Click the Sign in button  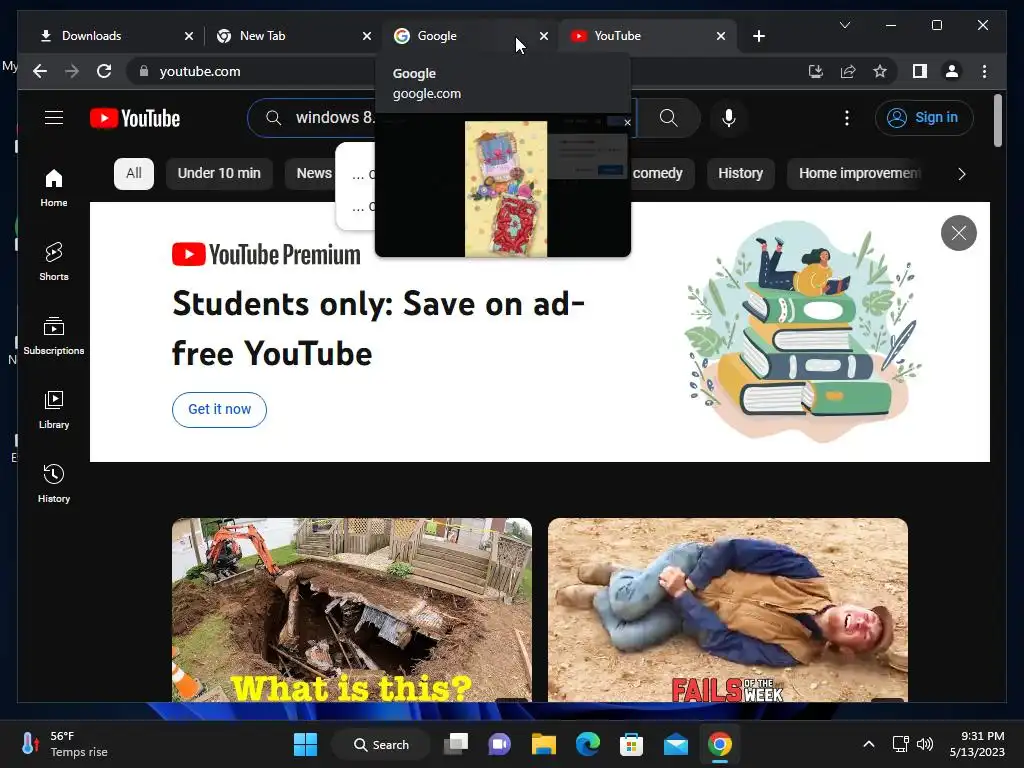click(923, 118)
